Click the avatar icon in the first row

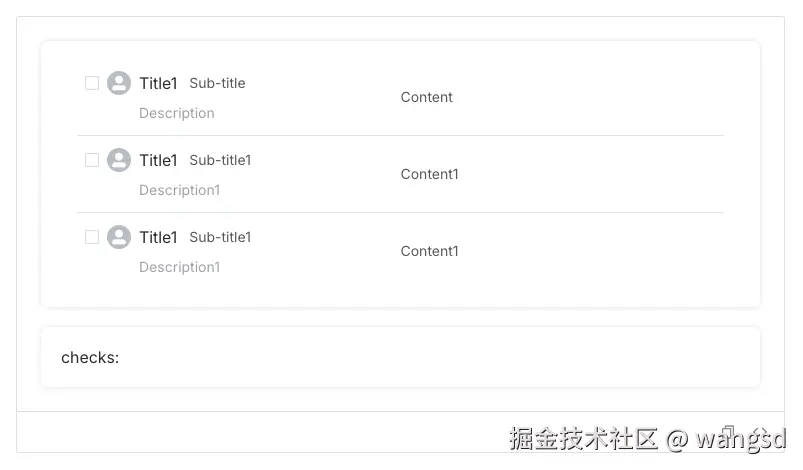119,83
